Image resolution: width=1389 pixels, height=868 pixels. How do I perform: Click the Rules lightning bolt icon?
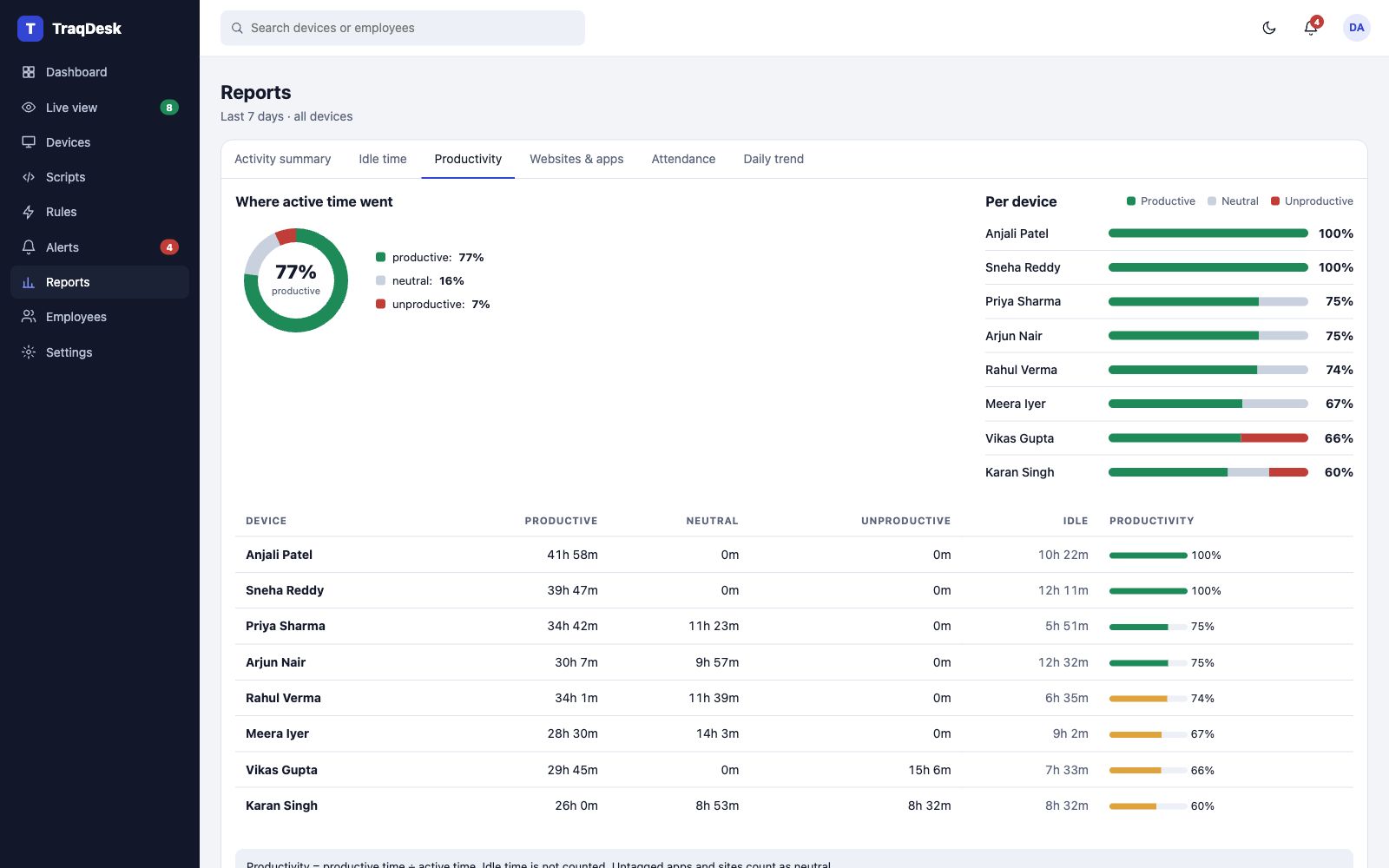(29, 212)
